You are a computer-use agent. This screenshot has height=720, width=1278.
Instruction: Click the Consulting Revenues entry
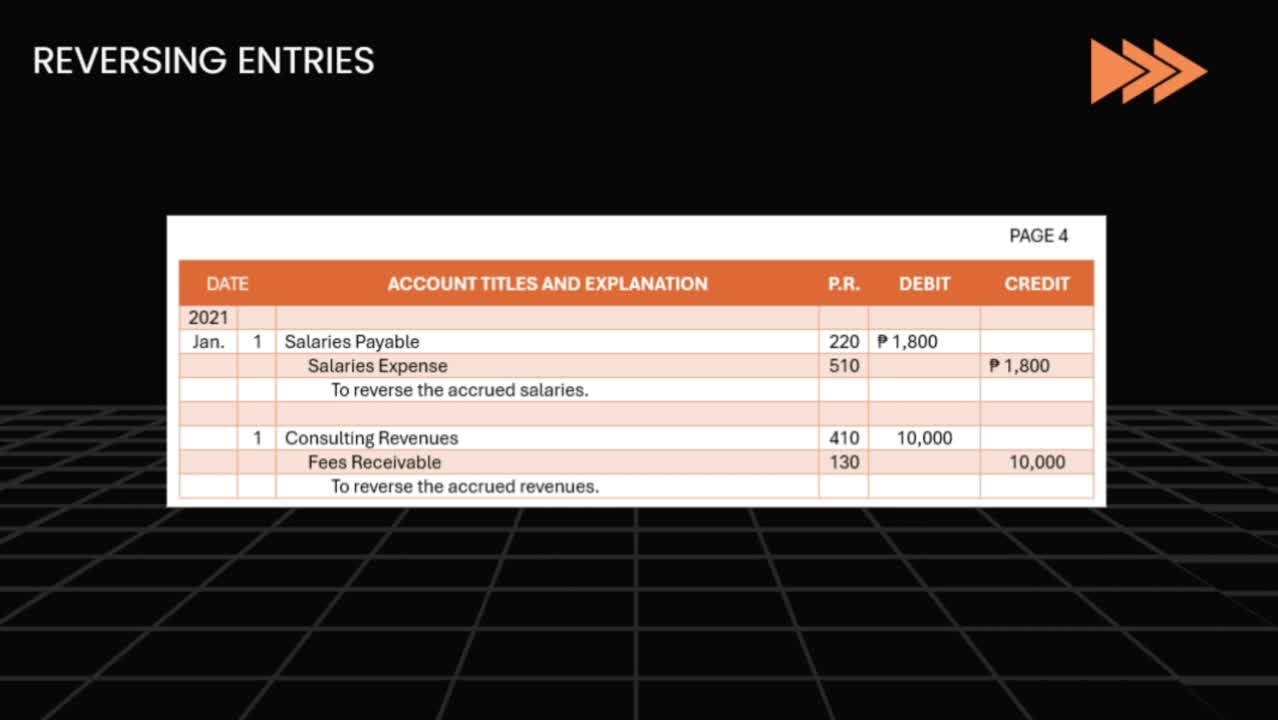tap(371, 438)
